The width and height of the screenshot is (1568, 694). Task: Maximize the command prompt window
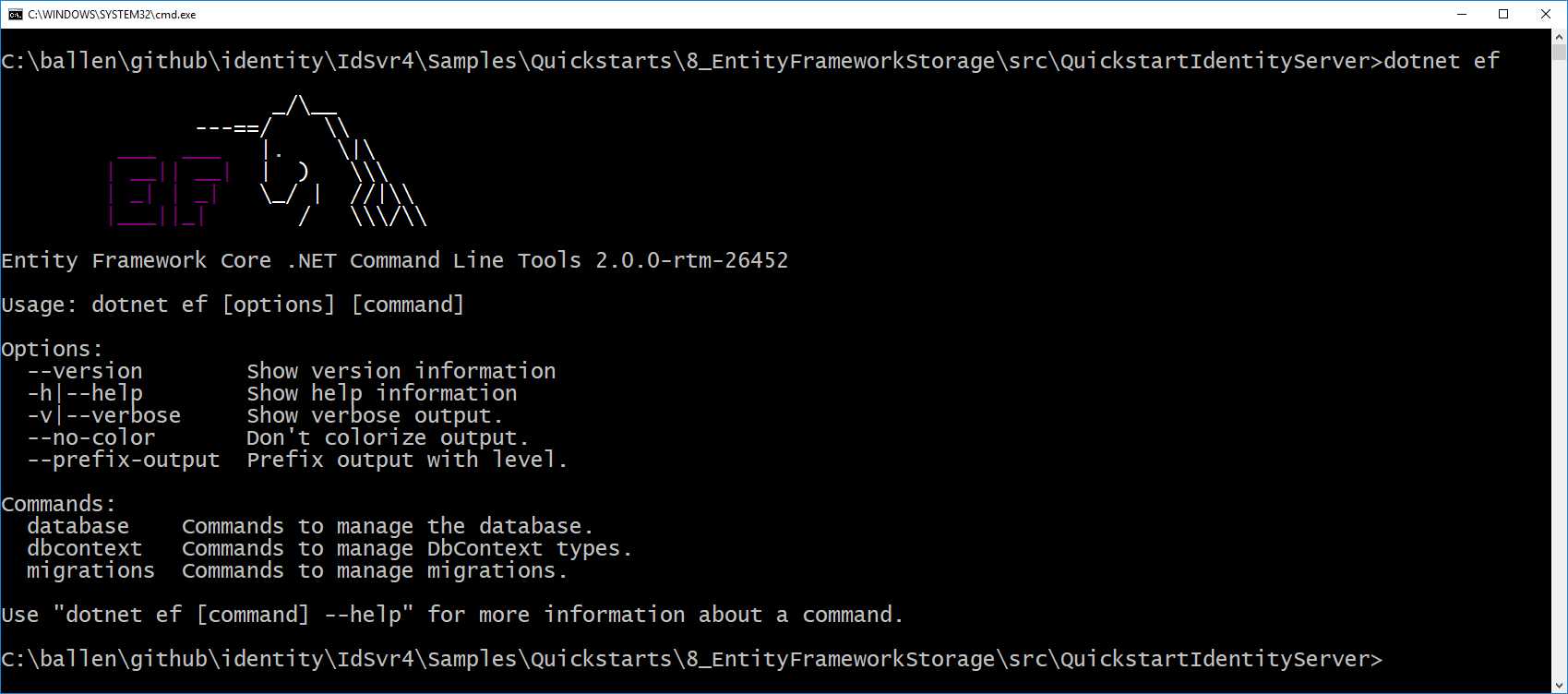(x=1503, y=14)
